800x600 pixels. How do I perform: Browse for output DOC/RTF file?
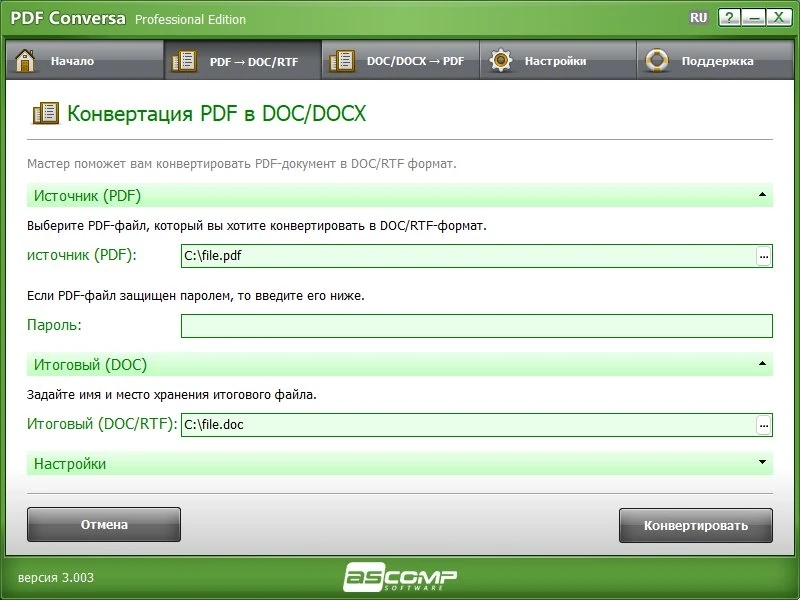(x=763, y=425)
